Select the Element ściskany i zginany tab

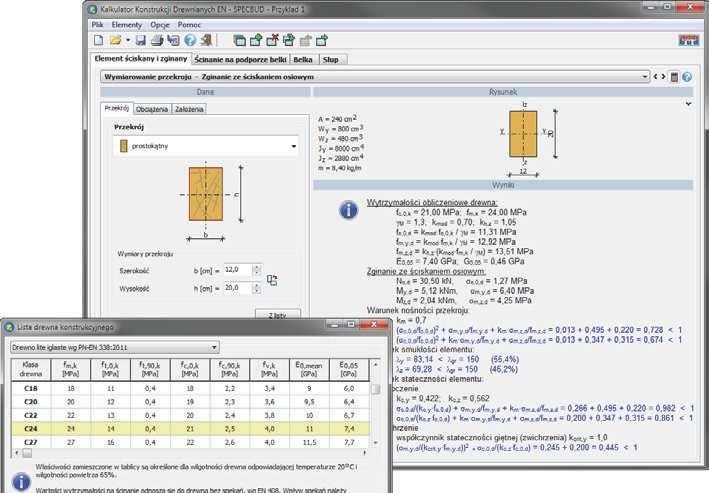click(x=141, y=58)
